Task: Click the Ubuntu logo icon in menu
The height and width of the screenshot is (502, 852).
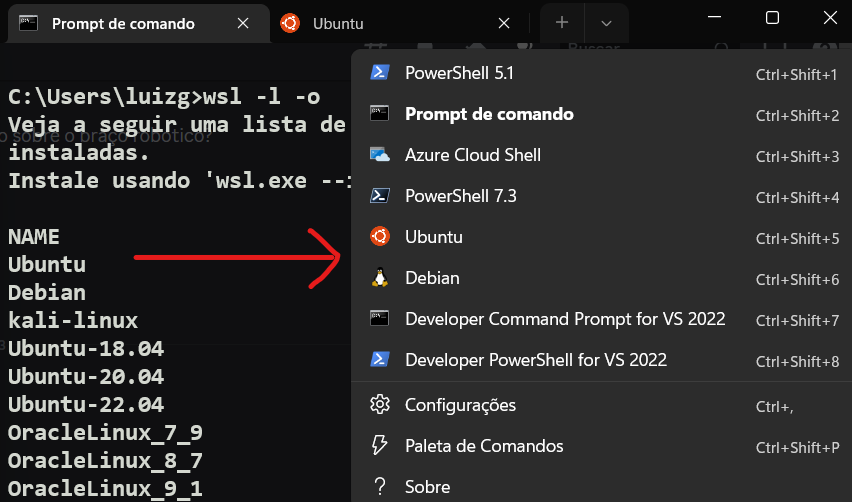Action: point(380,236)
